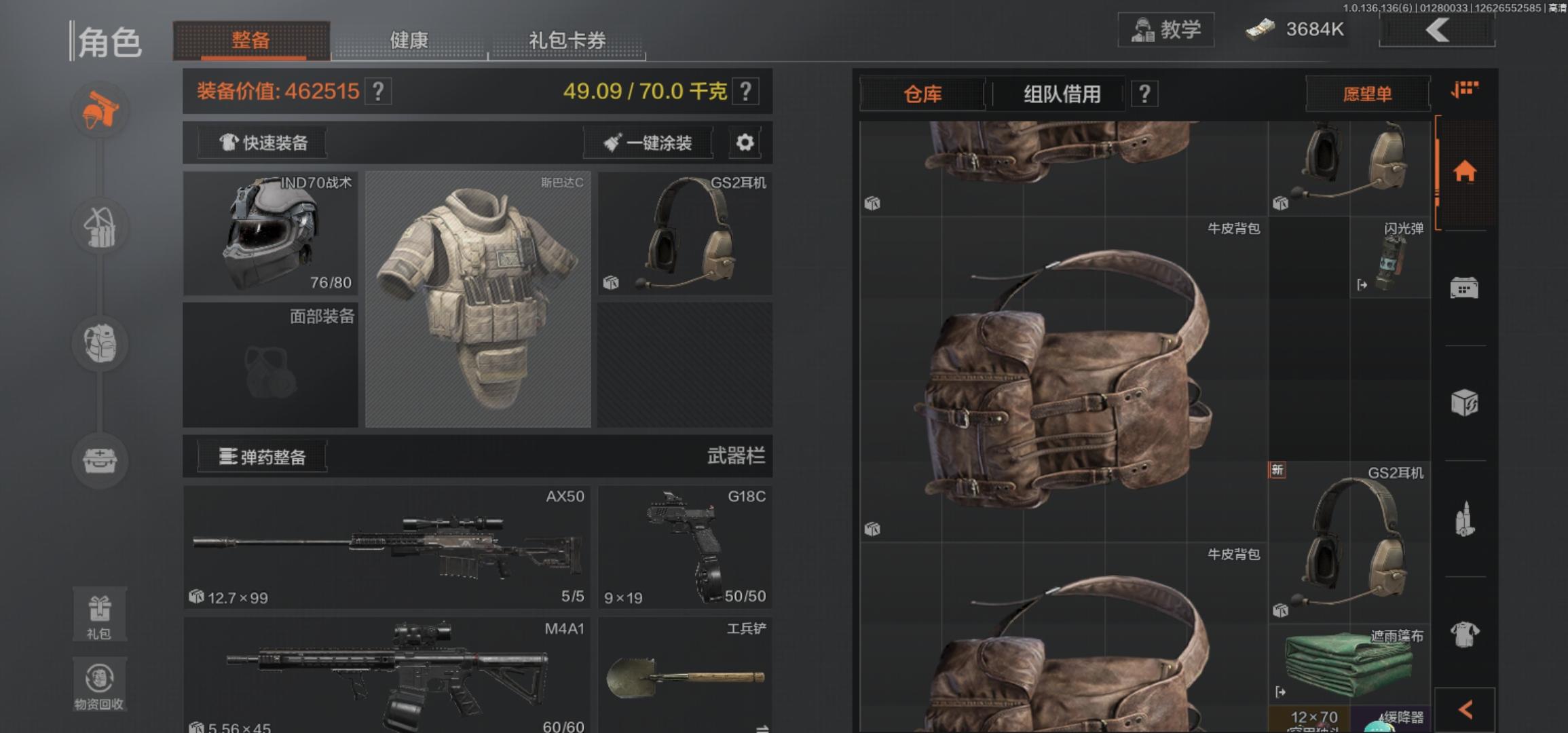The image size is (1568, 733).
Task: Go back using the top-right arrow
Action: coord(1437,30)
